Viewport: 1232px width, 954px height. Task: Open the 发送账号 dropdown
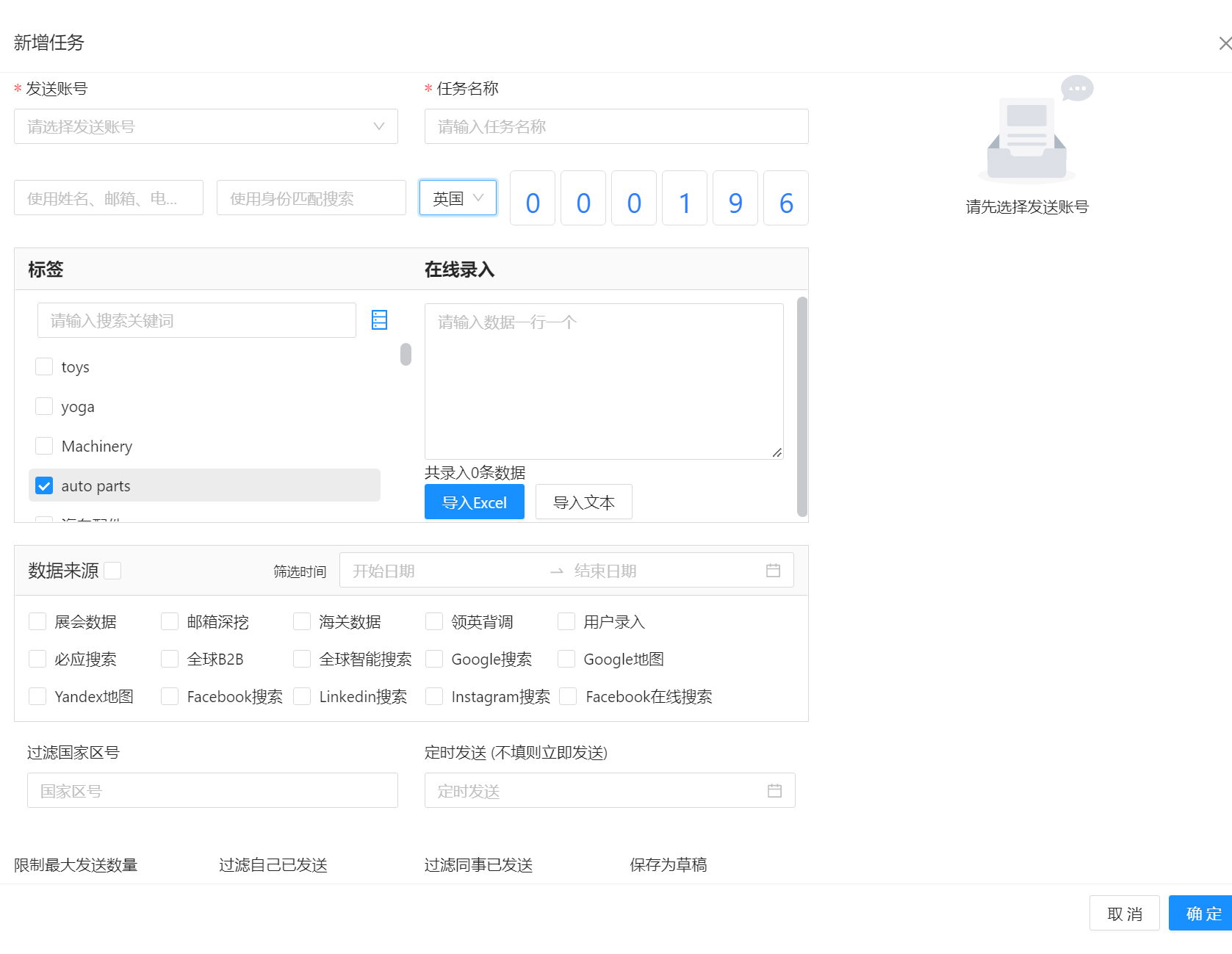[206, 127]
